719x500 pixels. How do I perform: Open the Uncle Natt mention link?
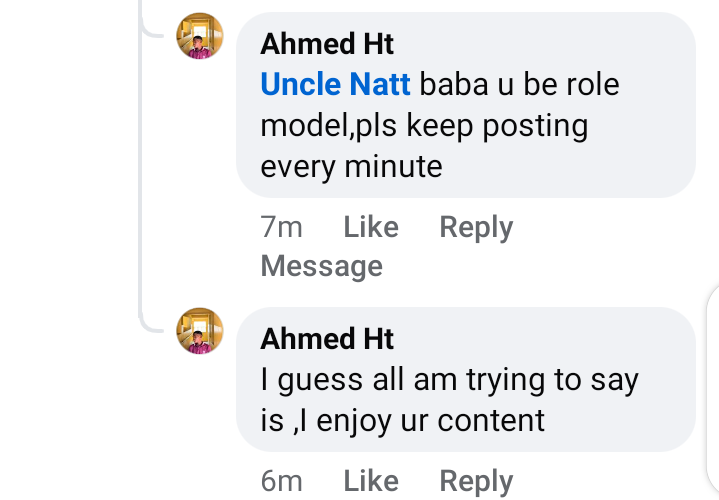click(335, 84)
